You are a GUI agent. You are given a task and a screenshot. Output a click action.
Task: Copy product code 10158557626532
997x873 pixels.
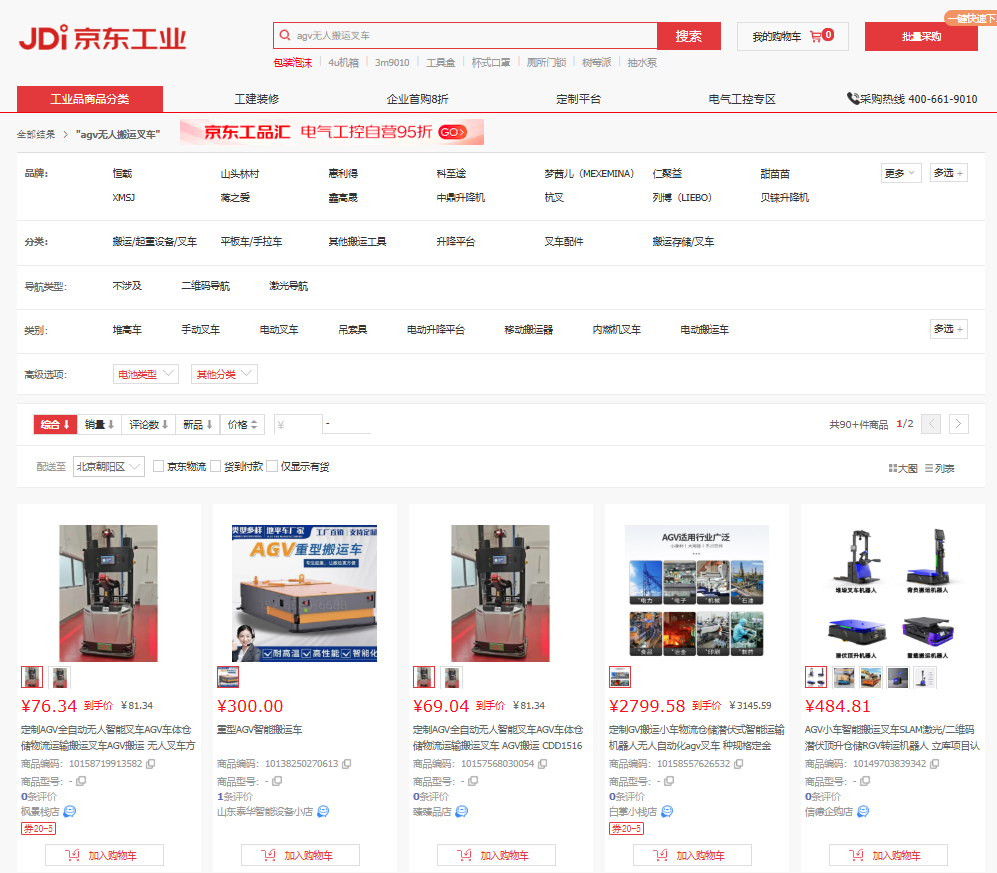click(x=738, y=764)
